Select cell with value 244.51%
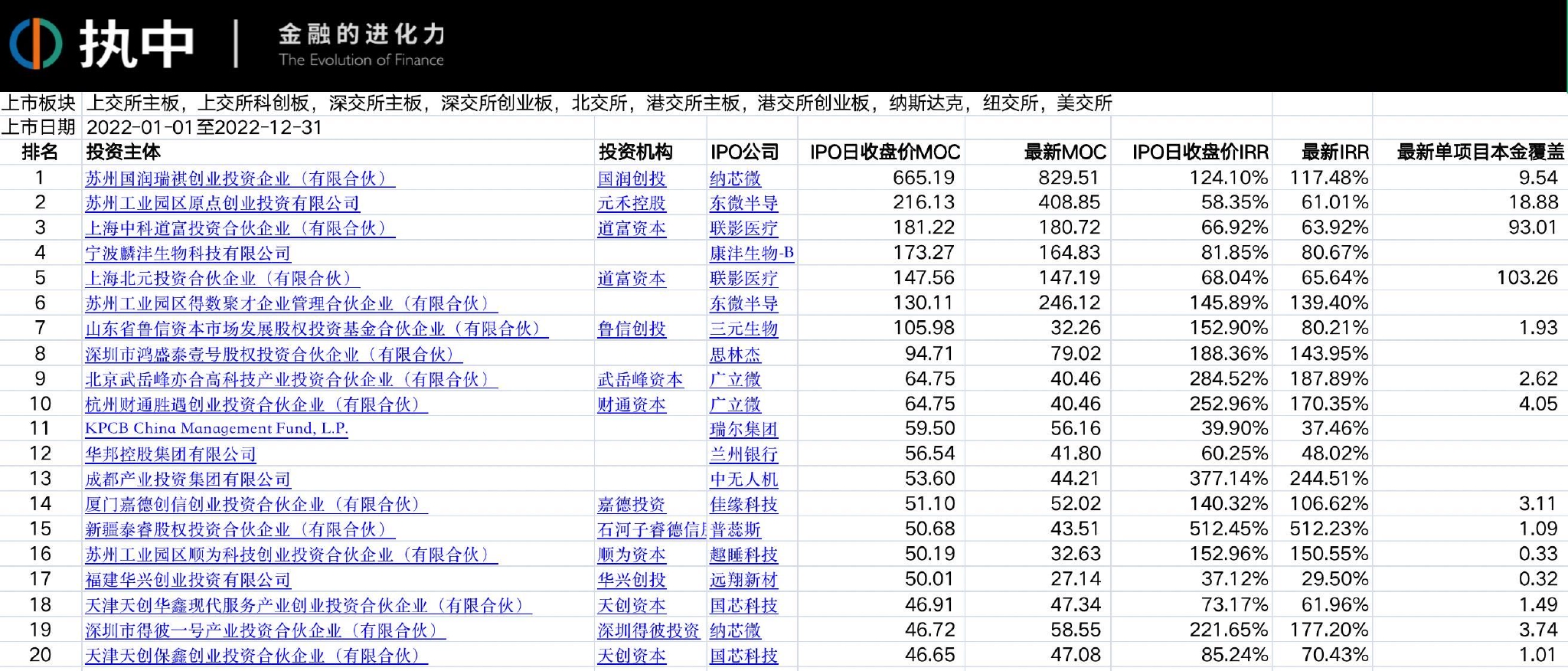 1328,479
